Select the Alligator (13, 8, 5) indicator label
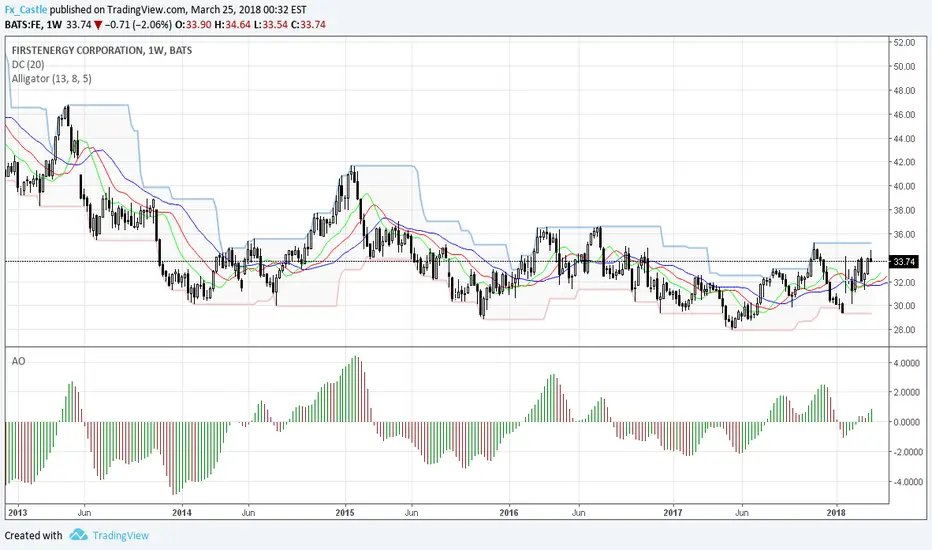This screenshot has height=550, width=932. [52, 78]
